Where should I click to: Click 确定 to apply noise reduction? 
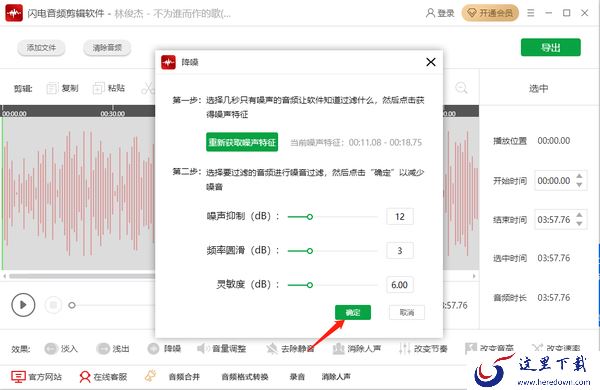pos(352,312)
